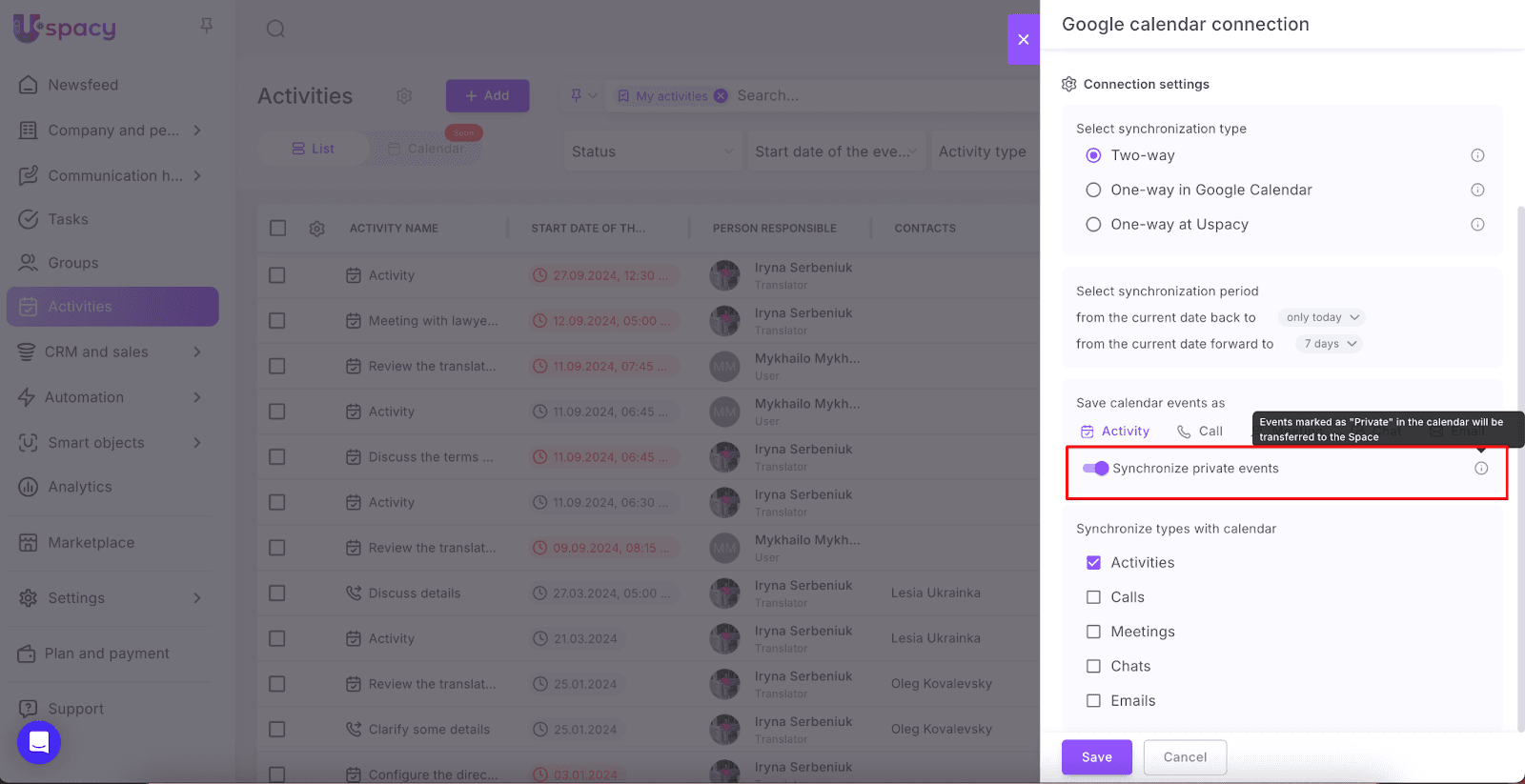Check the Meetings synchronization checkbox

pyautogui.click(x=1093, y=632)
